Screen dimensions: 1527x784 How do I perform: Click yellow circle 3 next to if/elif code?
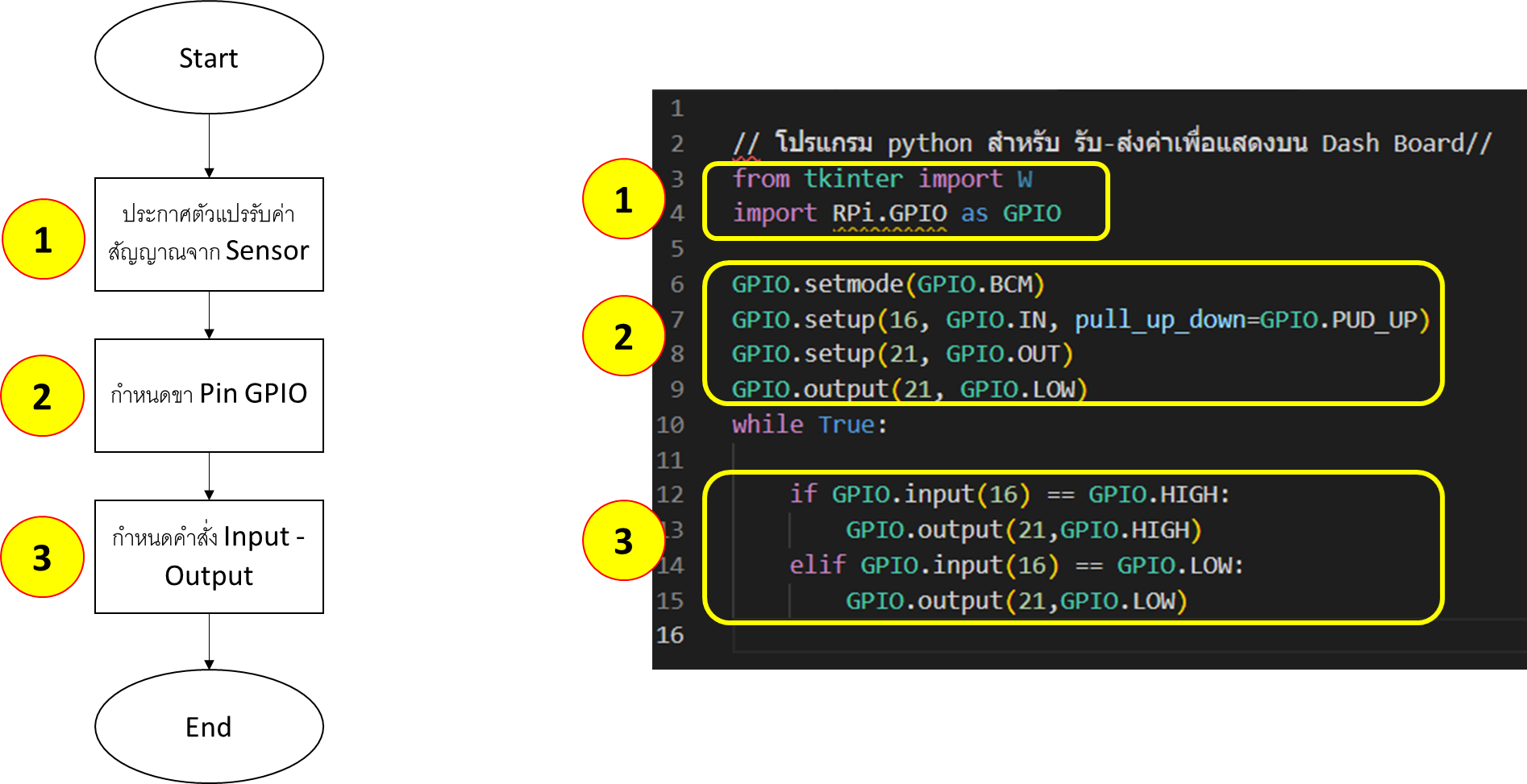point(622,541)
